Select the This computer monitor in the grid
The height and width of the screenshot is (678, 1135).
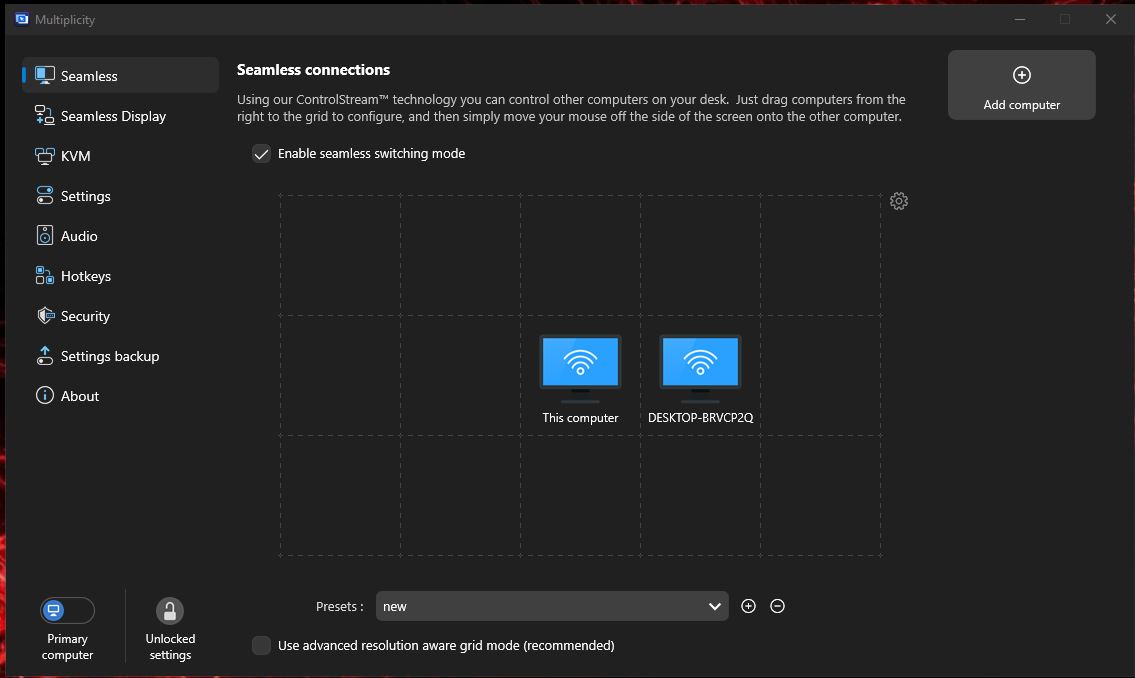(x=580, y=368)
